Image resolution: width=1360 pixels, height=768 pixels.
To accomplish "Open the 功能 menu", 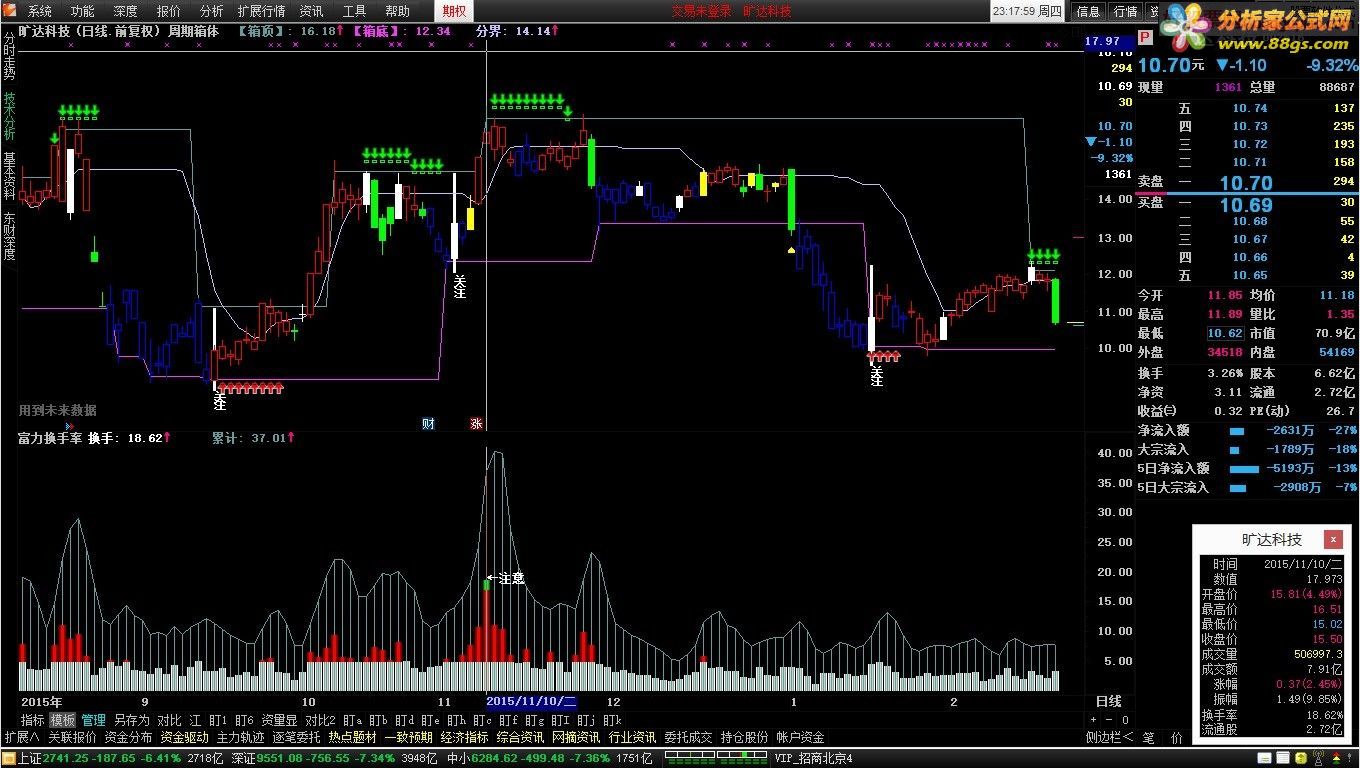I will pyautogui.click(x=82, y=11).
